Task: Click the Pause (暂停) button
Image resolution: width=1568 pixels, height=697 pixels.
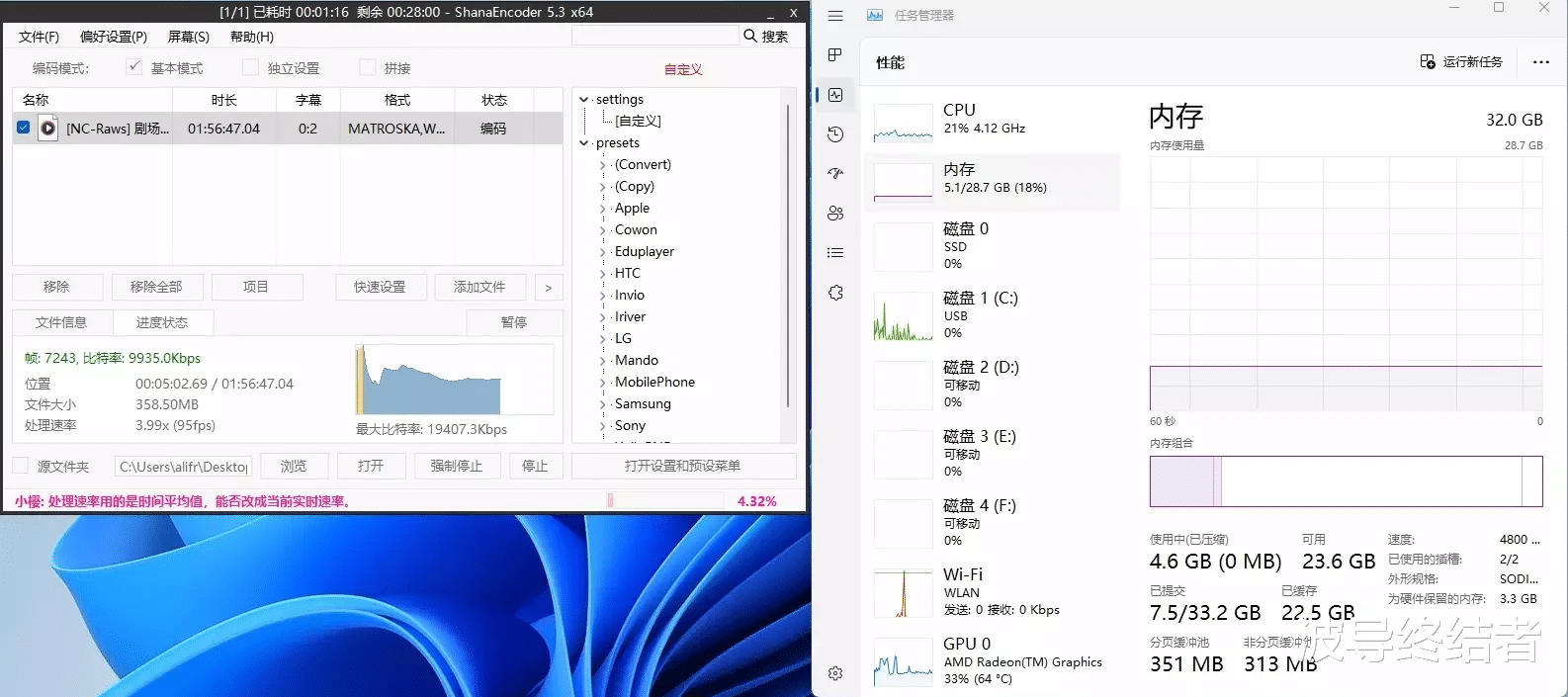Action: (x=514, y=322)
